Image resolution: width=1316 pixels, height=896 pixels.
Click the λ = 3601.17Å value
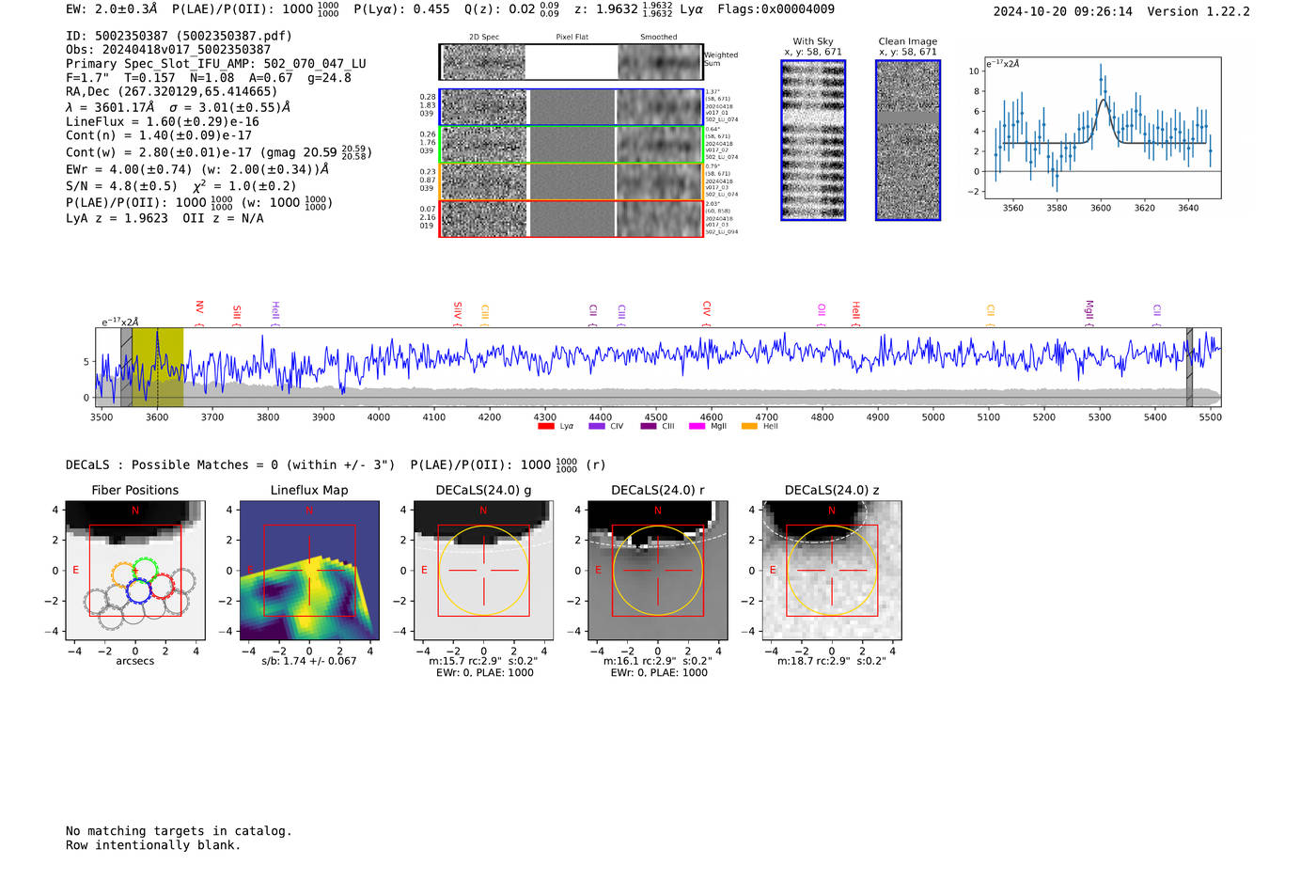pyautogui.click(x=110, y=107)
